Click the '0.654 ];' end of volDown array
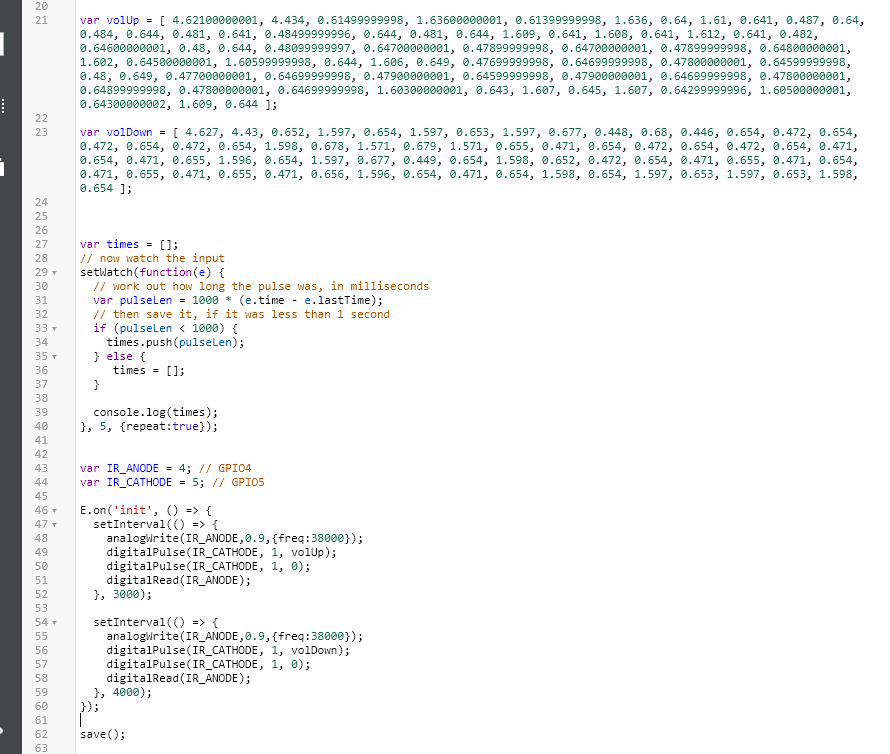Viewport: 890px width, 754px height. [x=106, y=188]
